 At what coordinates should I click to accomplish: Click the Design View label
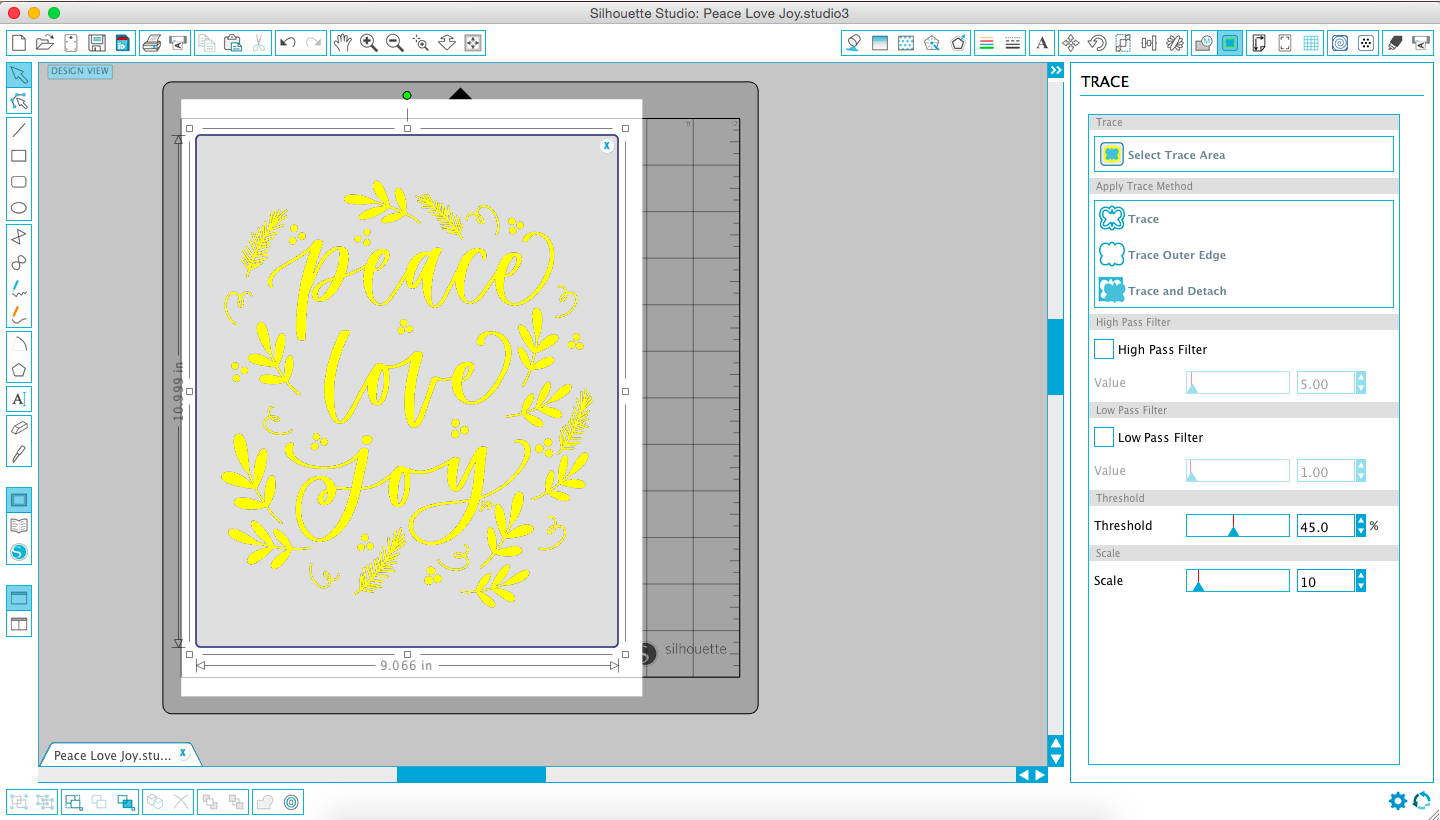click(x=80, y=71)
